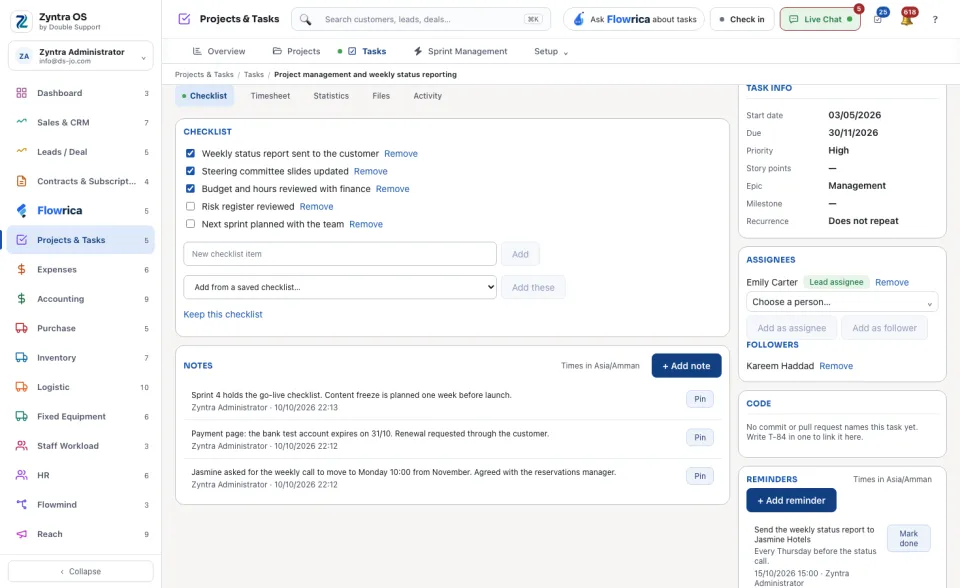Pin the Jasmine weekly call note
This screenshot has height=588, width=960.
[700, 476]
